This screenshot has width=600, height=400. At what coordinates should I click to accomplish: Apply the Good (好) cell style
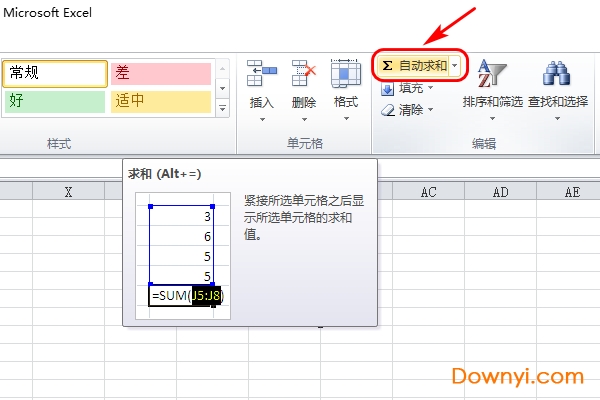pos(55,101)
